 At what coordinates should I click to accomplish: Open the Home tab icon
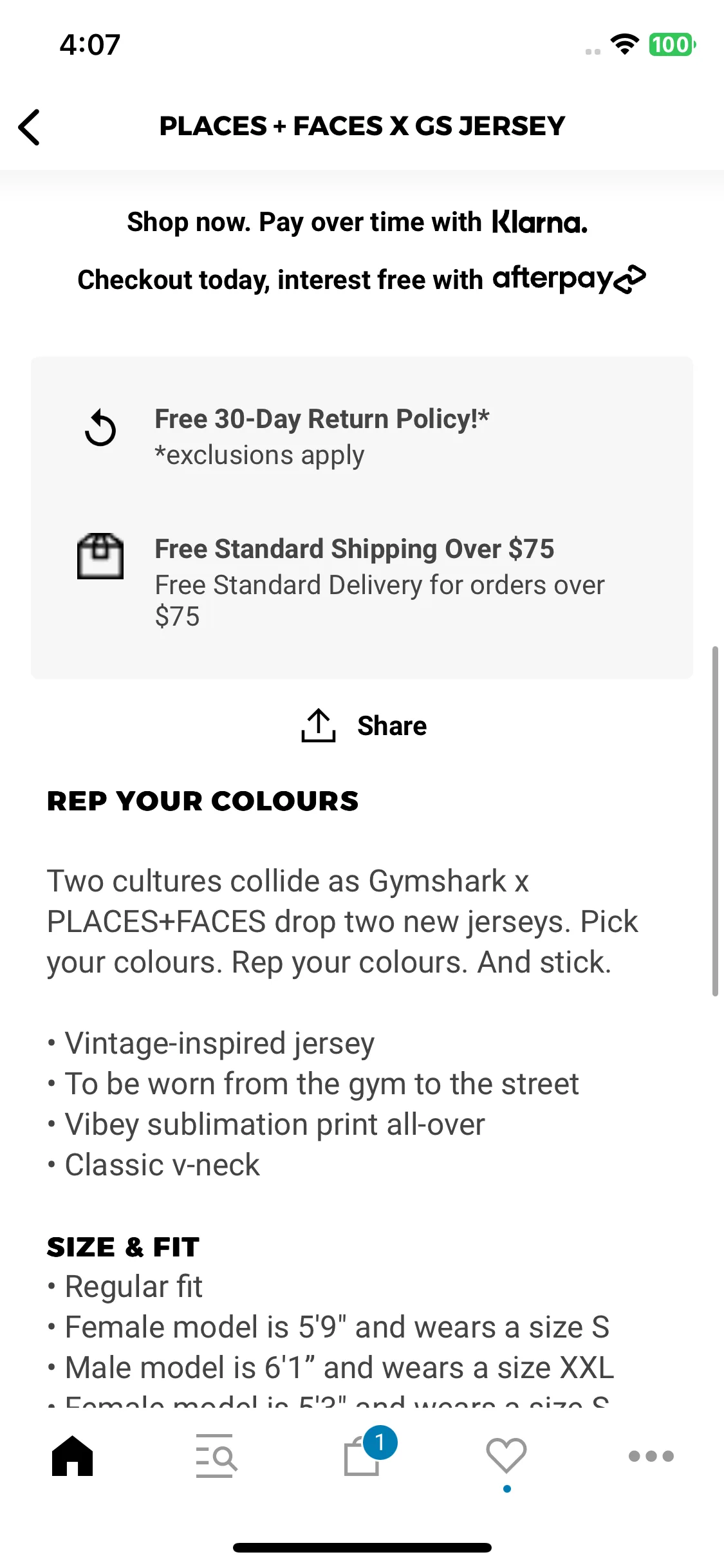[73, 1455]
